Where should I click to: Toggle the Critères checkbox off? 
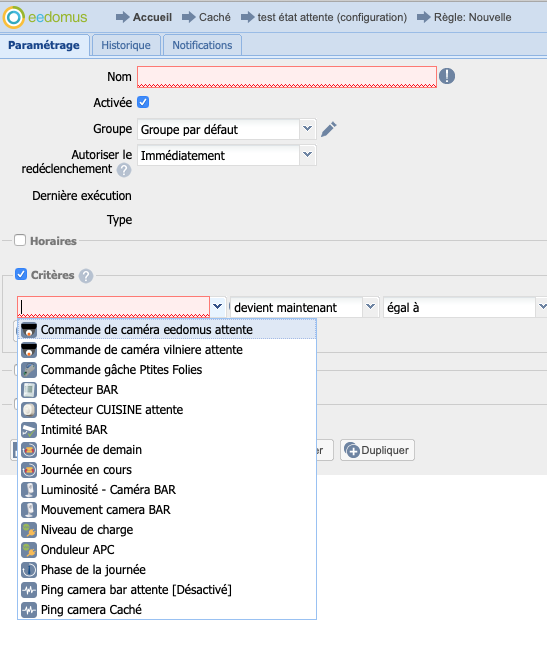[21, 274]
